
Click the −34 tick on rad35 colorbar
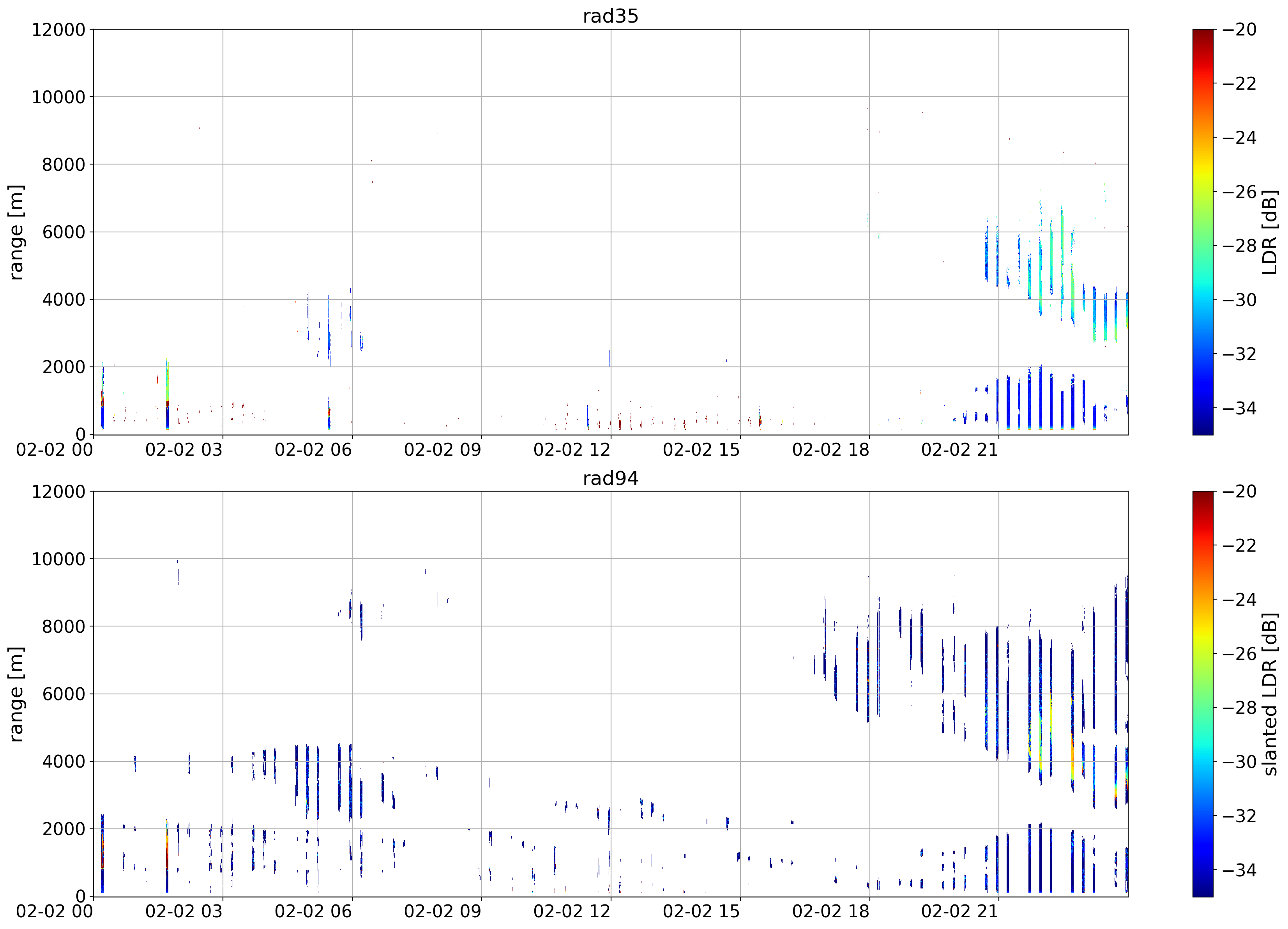(x=1239, y=408)
